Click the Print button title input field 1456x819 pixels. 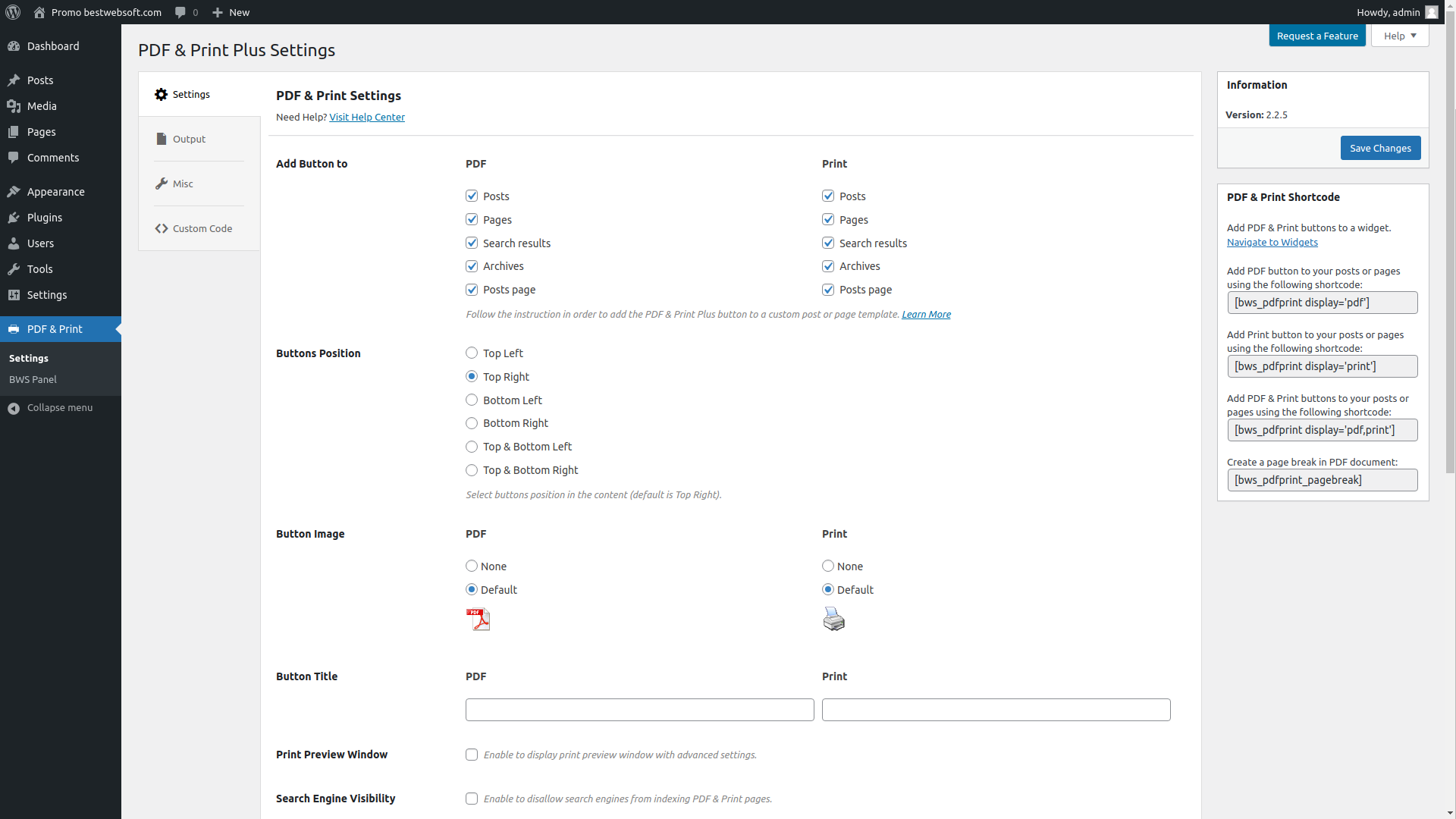[996, 710]
